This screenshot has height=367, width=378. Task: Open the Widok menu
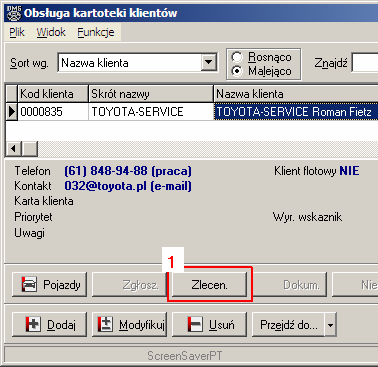point(51,32)
